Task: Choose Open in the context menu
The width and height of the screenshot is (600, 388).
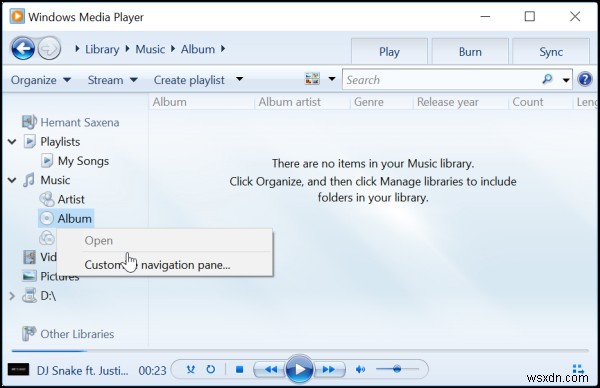Action: pyautogui.click(x=165, y=241)
